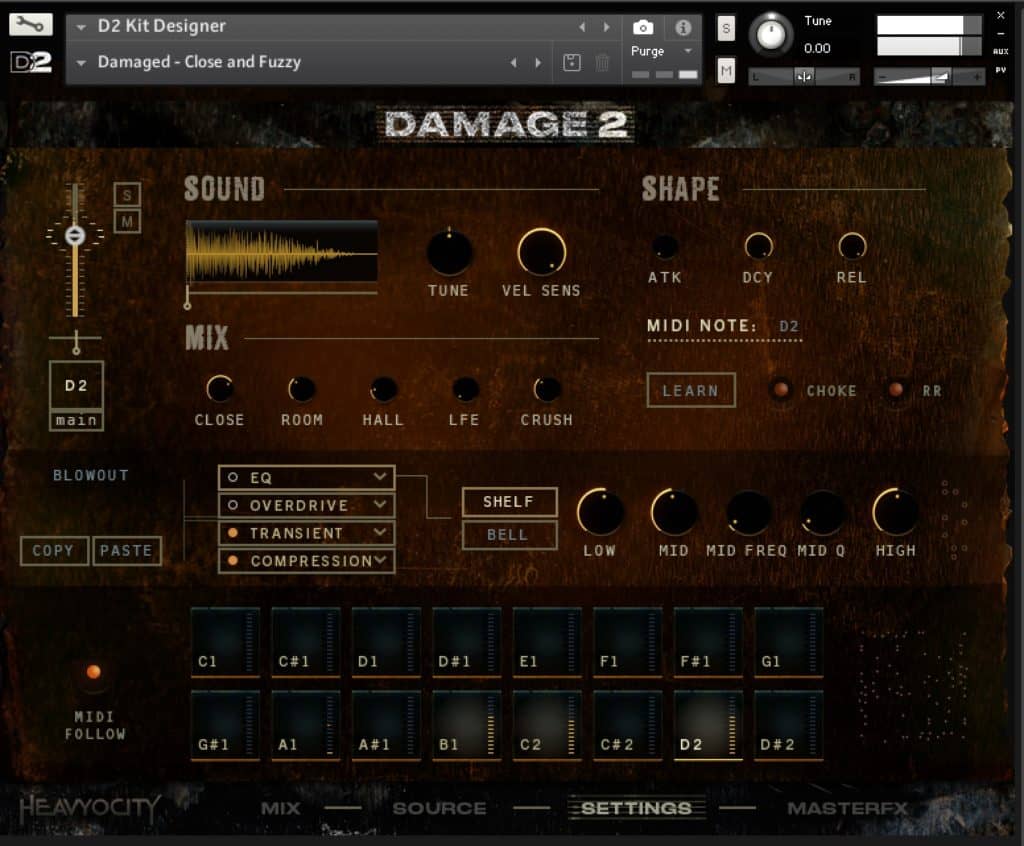
Task: Click the ROOM mix knob
Action: (x=302, y=389)
